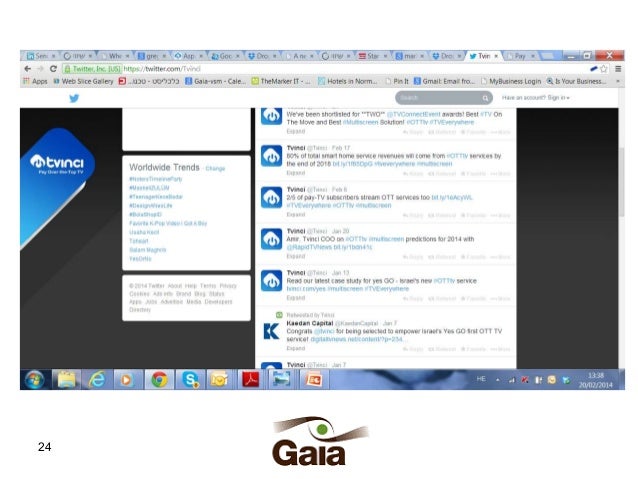Click the browser back arrow
The height and width of the screenshot is (479, 638).
(x=28, y=69)
